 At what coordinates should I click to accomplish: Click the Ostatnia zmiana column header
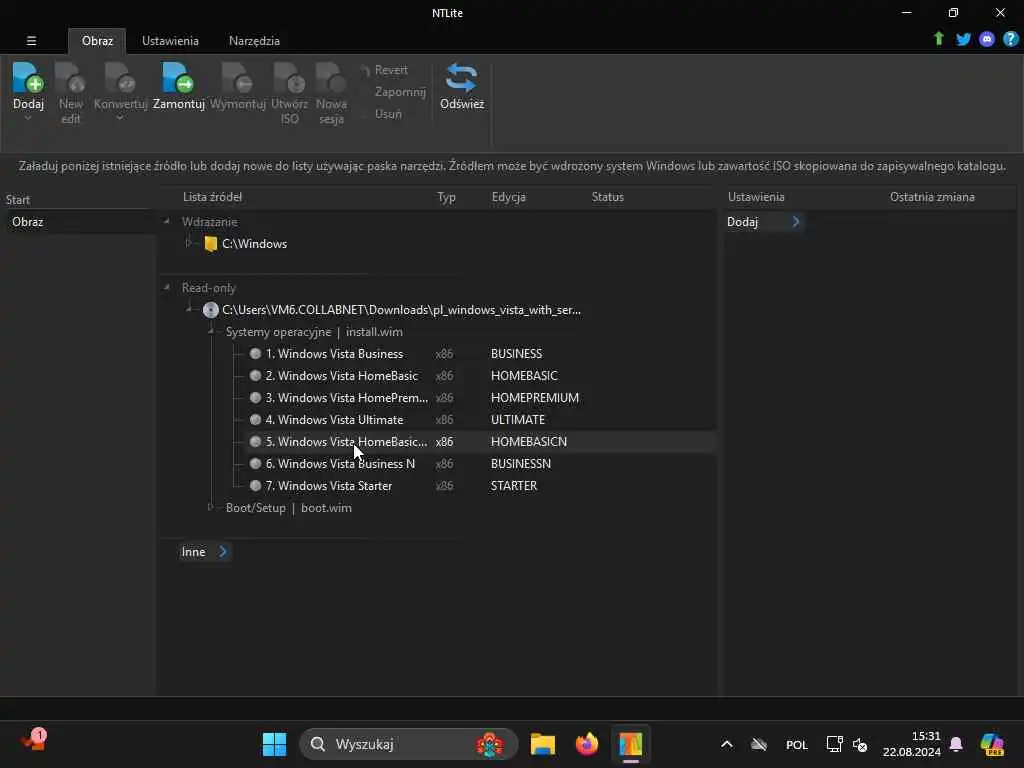(x=932, y=197)
